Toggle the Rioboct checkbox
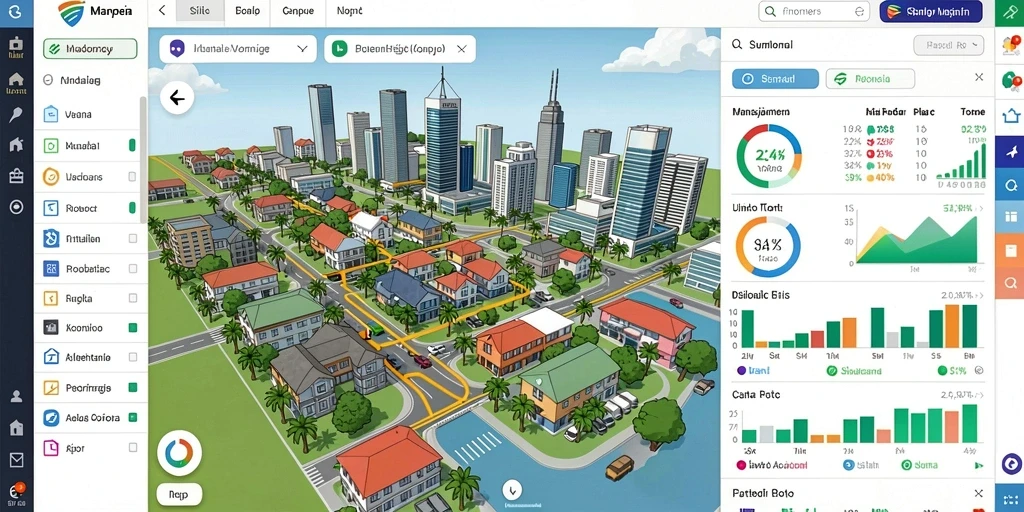 (x=133, y=208)
